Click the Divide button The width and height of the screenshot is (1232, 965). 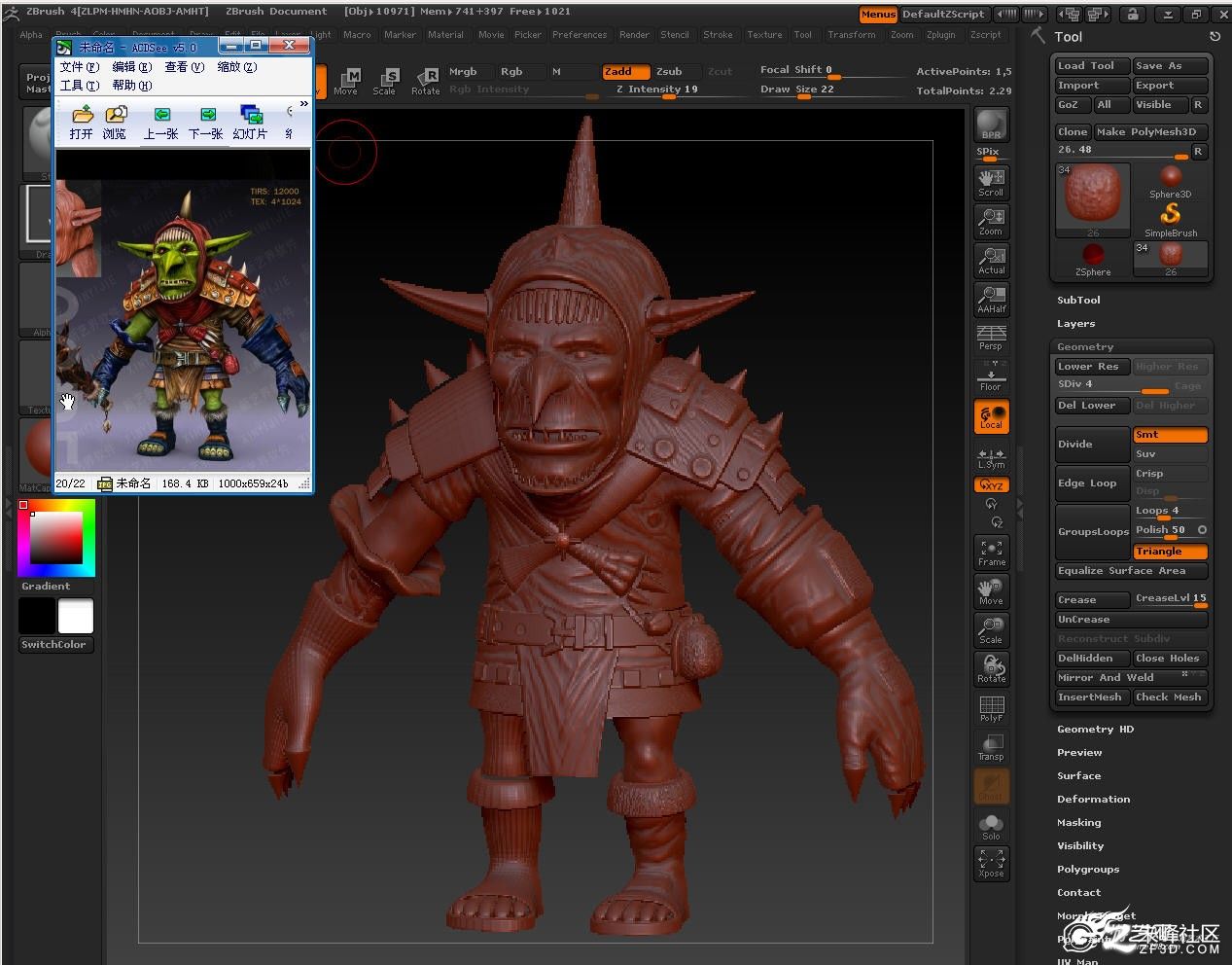click(1093, 445)
